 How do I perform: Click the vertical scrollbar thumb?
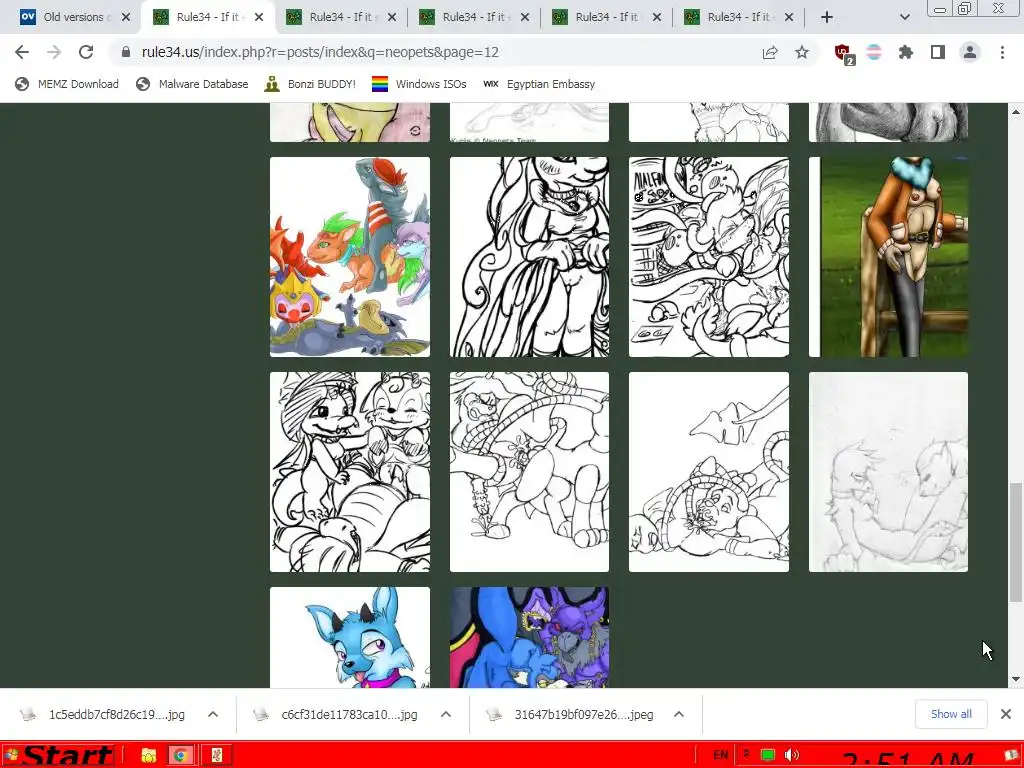point(1016,542)
